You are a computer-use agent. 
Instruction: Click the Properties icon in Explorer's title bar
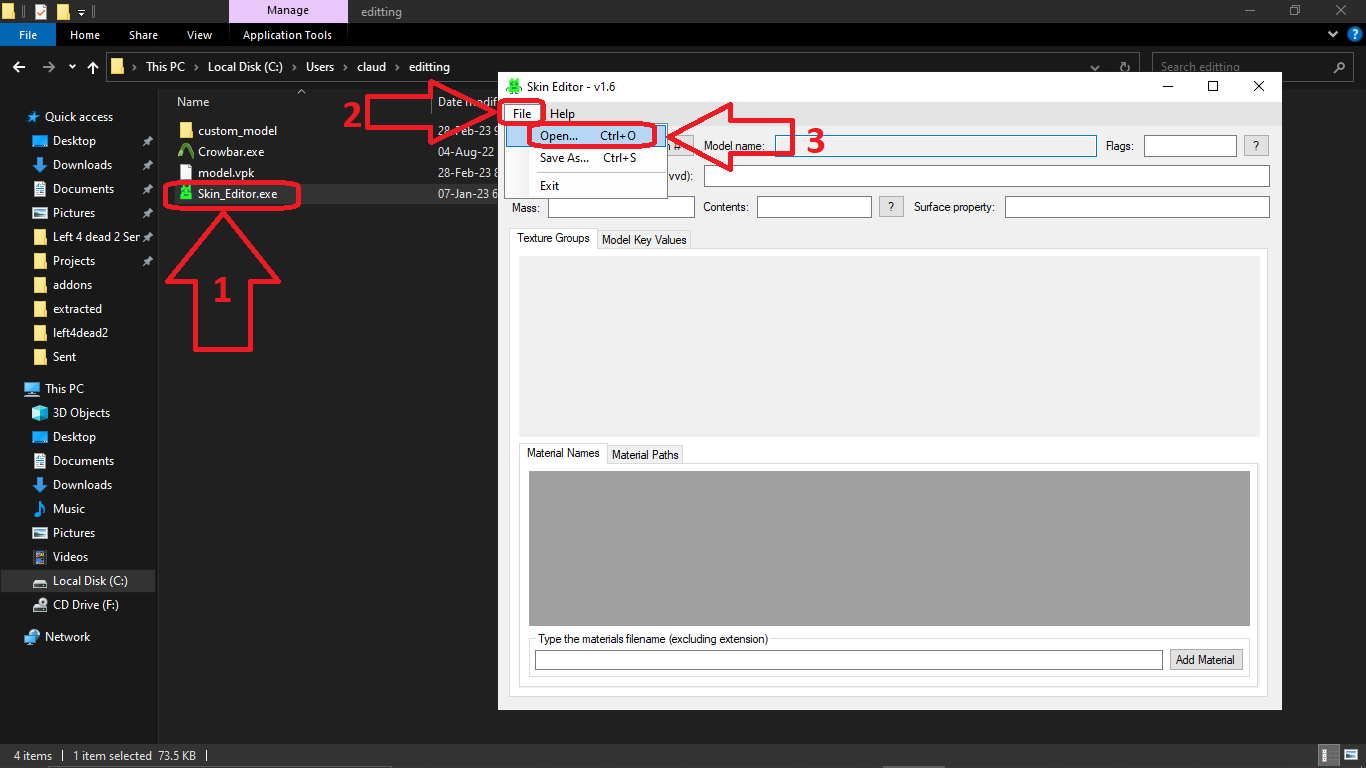(41, 12)
